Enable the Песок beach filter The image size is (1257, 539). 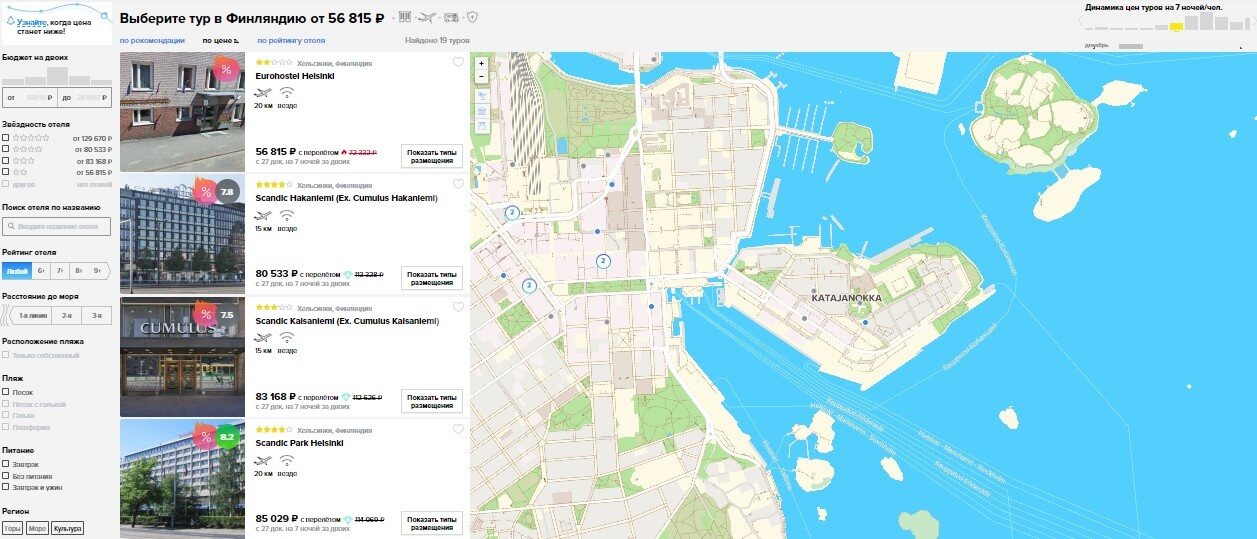coord(6,392)
